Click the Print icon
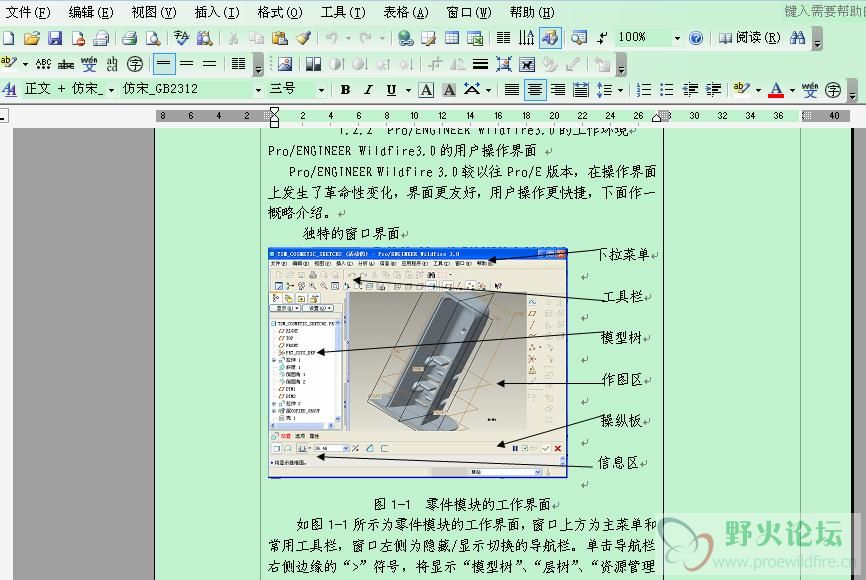The height and width of the screenshot is (580, 866). tap(129, 38)
